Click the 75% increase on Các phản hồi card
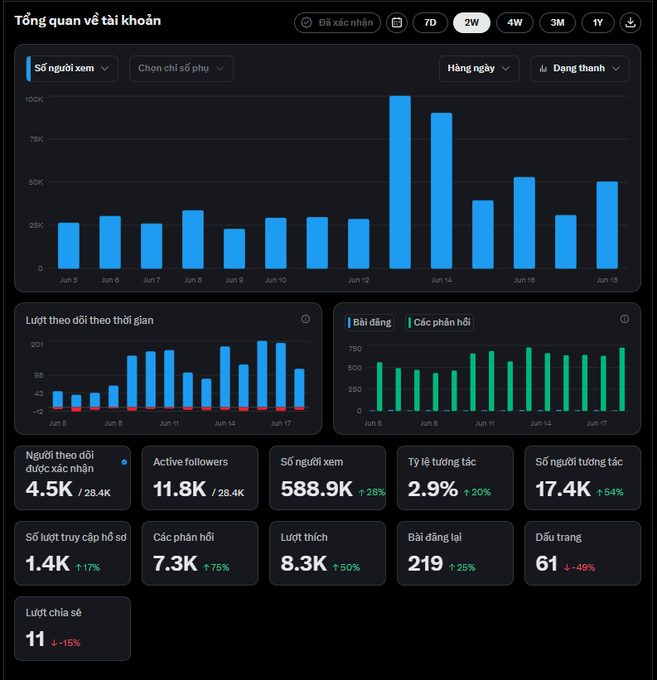Screen dimensions: 657x680 point(216,568)
